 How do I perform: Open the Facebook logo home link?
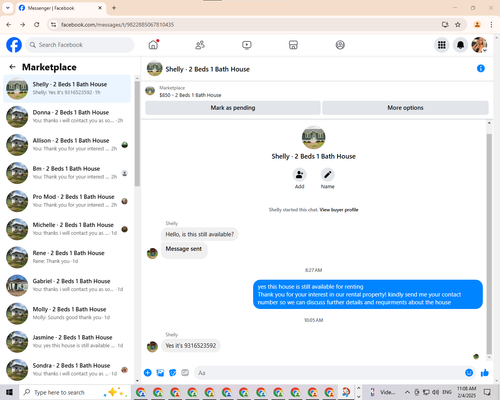[14, 45]
